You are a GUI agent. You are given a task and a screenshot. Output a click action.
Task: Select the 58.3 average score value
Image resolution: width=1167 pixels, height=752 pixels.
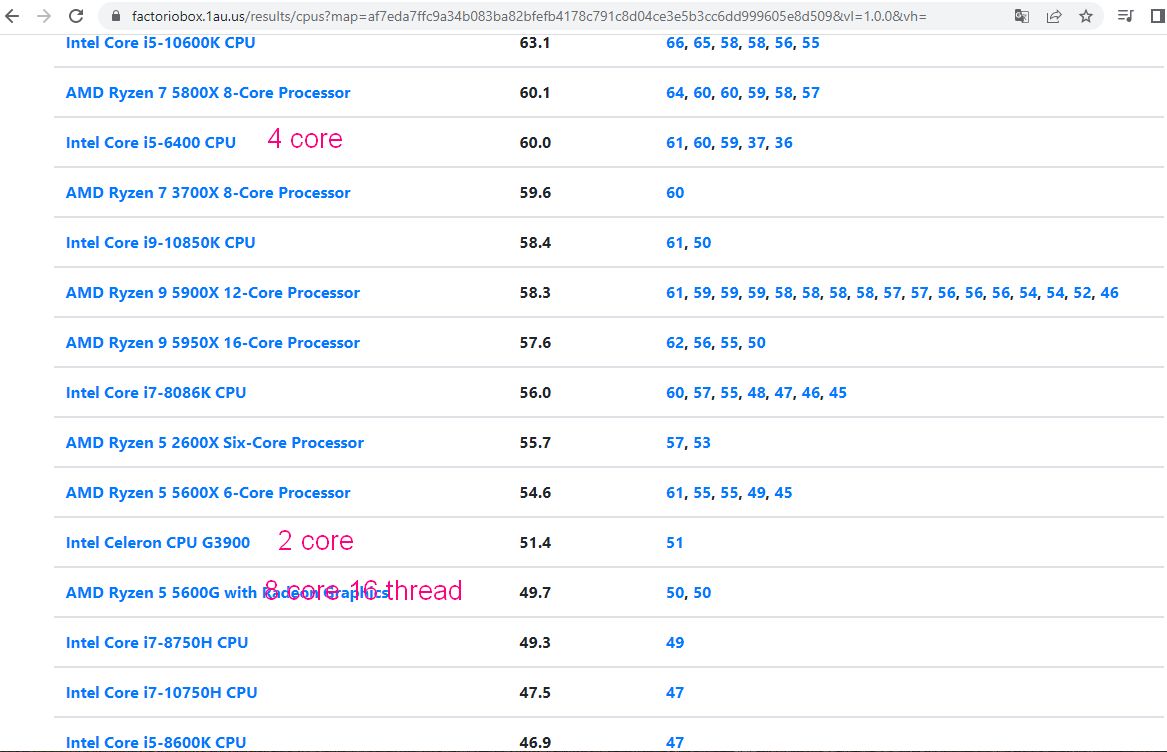535,292
